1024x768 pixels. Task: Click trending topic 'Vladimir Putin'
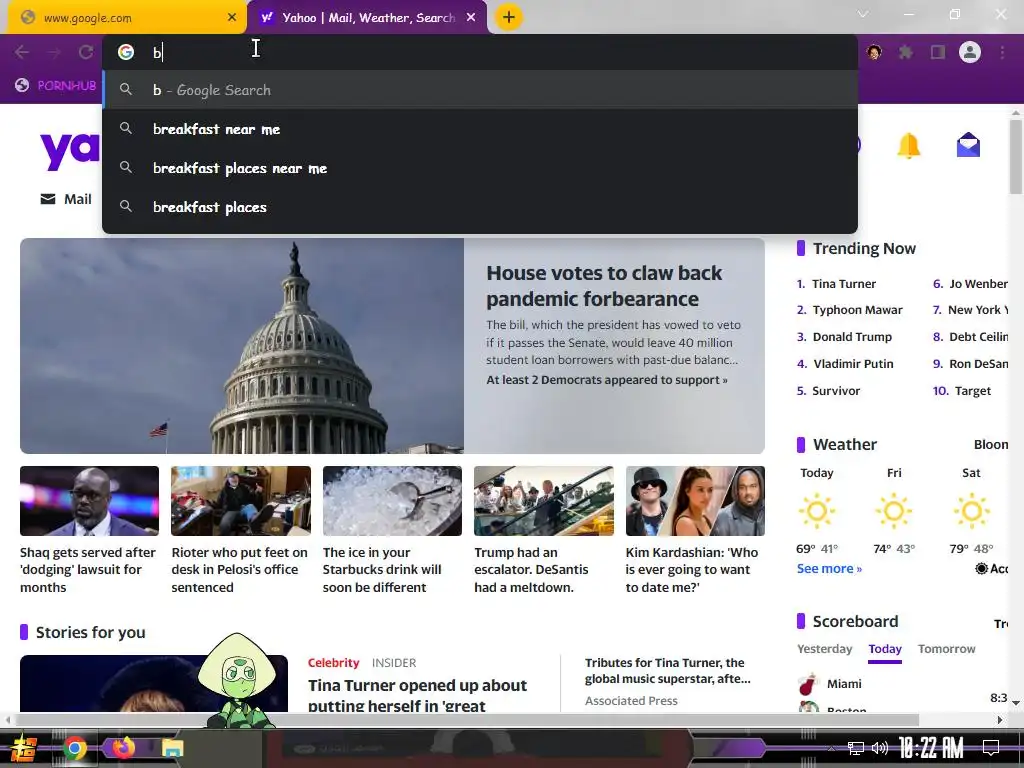(x=854, y=364)
